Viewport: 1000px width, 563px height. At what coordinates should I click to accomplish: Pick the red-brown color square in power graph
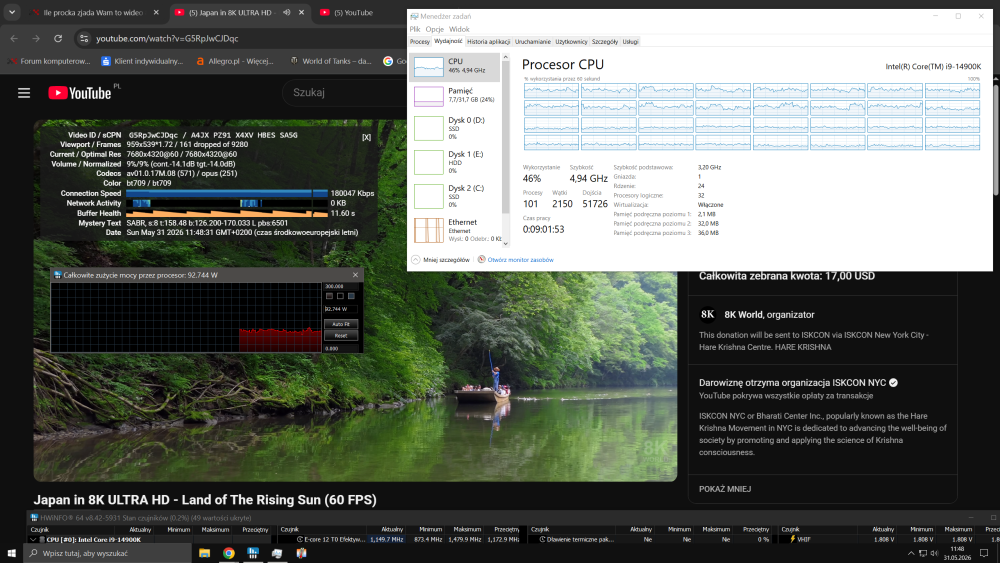(x=329, y=296)
